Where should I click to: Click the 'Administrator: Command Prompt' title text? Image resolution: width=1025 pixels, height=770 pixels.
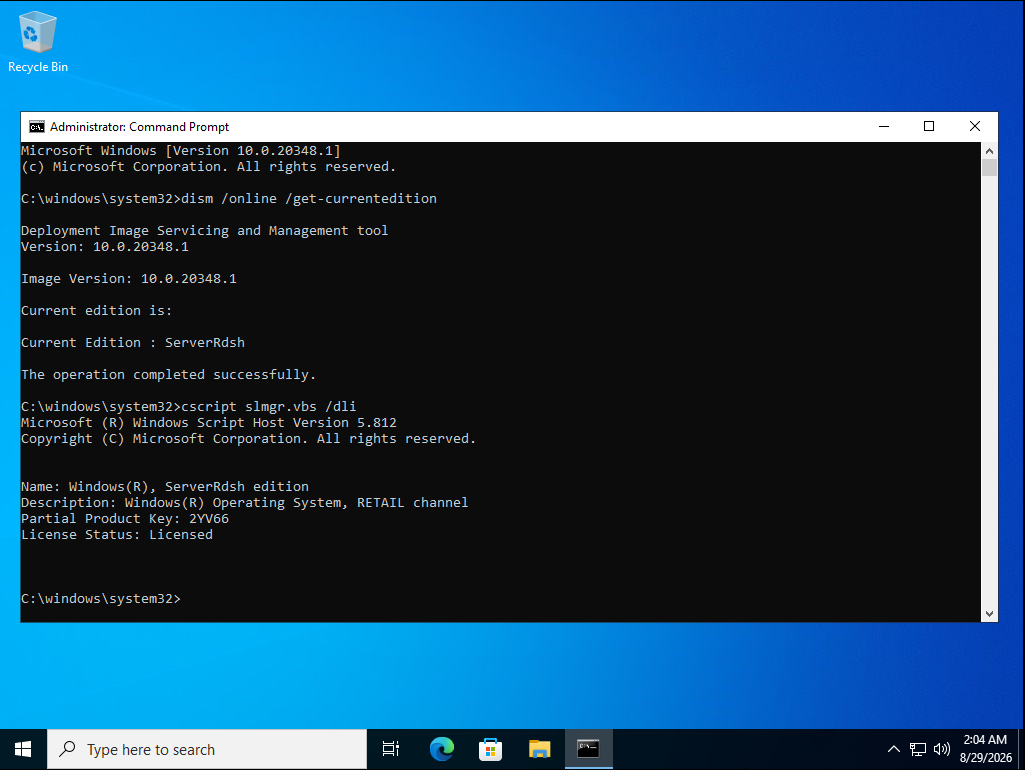pos(139,127)
